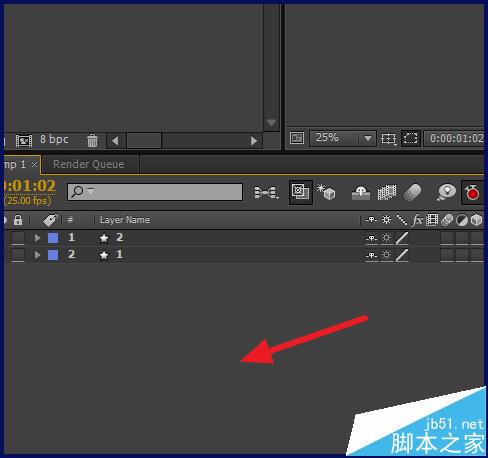Click the Brainstorm lightbulb icon
The width and height of the screenshot is (488, 458).
(x=446, y=192)
